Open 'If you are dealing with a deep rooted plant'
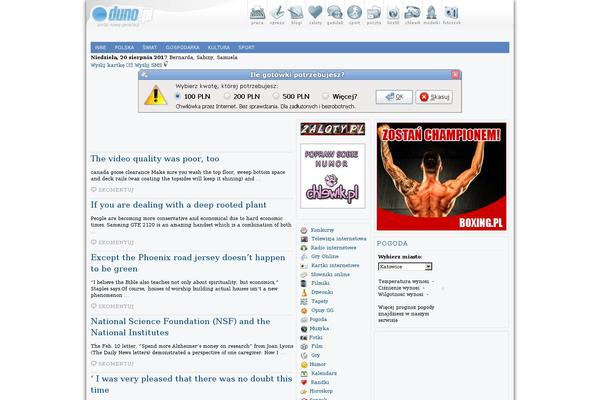Viewport: 600px width, 400px height. (x=179, y=205)
